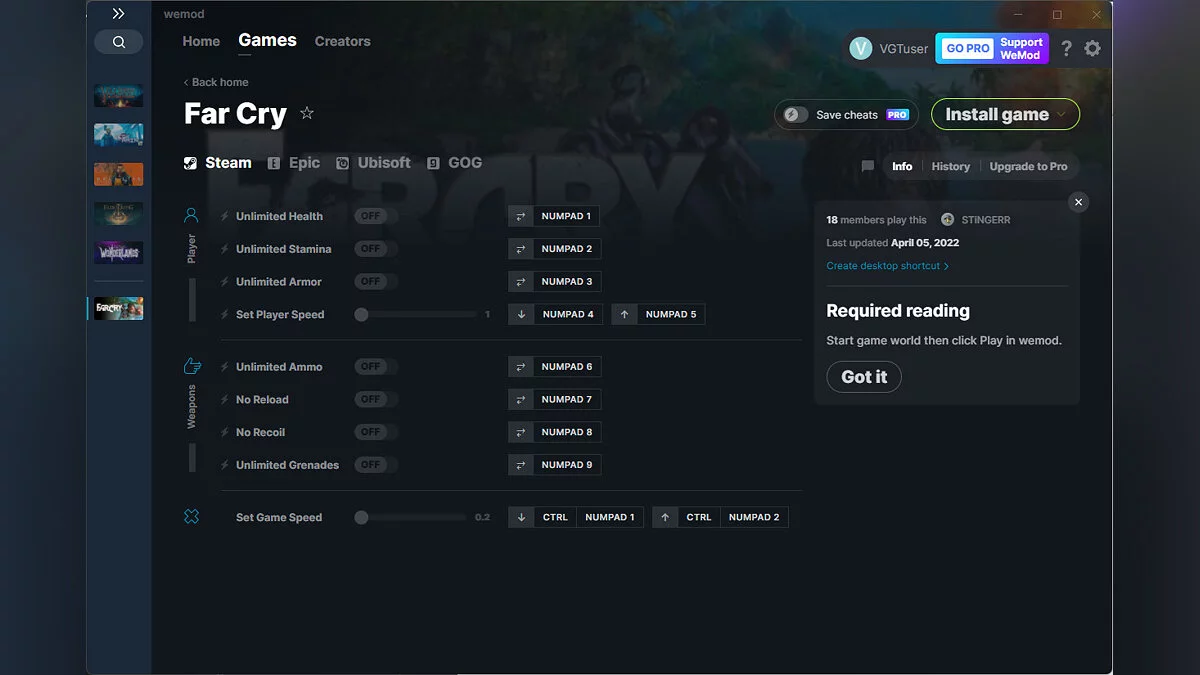Switch to the Creators tab
Screen dimensions: 1200x675
click(x=342, y=41)
